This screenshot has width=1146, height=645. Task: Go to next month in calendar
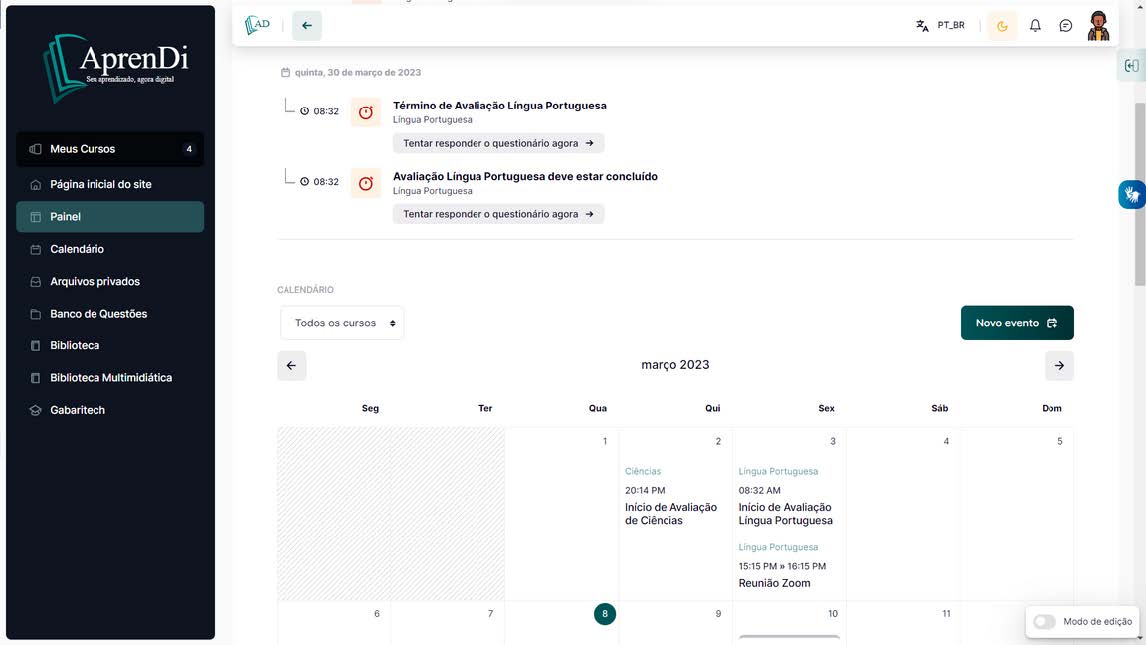[1059, 366]
